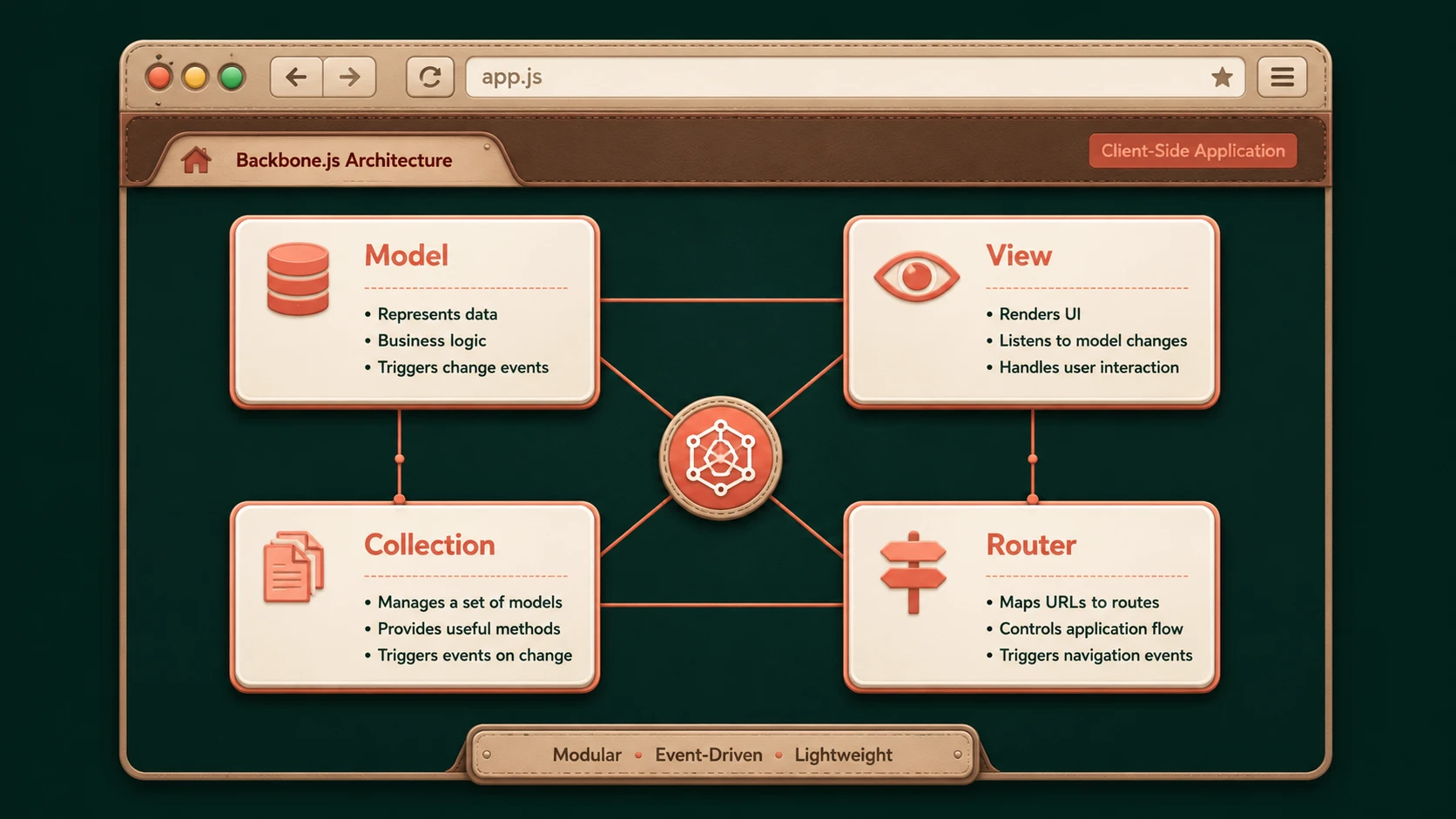Click 'Controls application flow' text
1456x819 pixels.
tap(1091, 628)
